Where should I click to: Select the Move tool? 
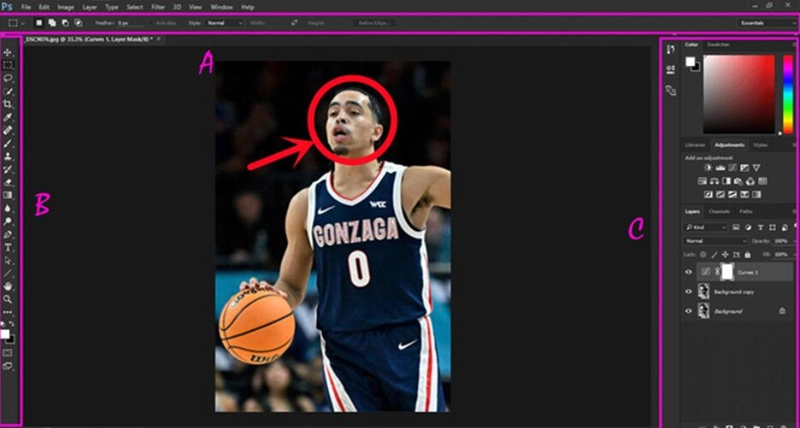(x=9, y=51)
